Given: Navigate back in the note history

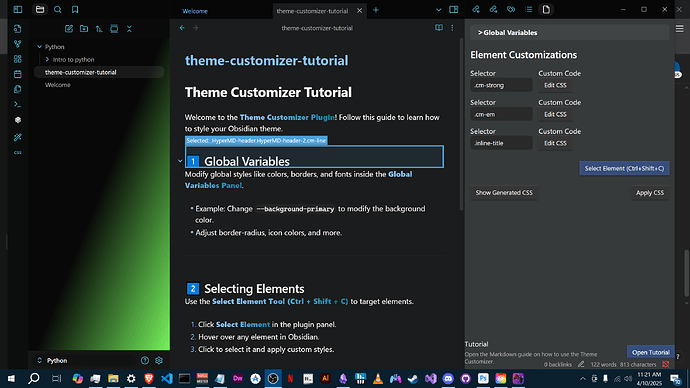Looking at the screenshot, I should [x=182, y=28].
